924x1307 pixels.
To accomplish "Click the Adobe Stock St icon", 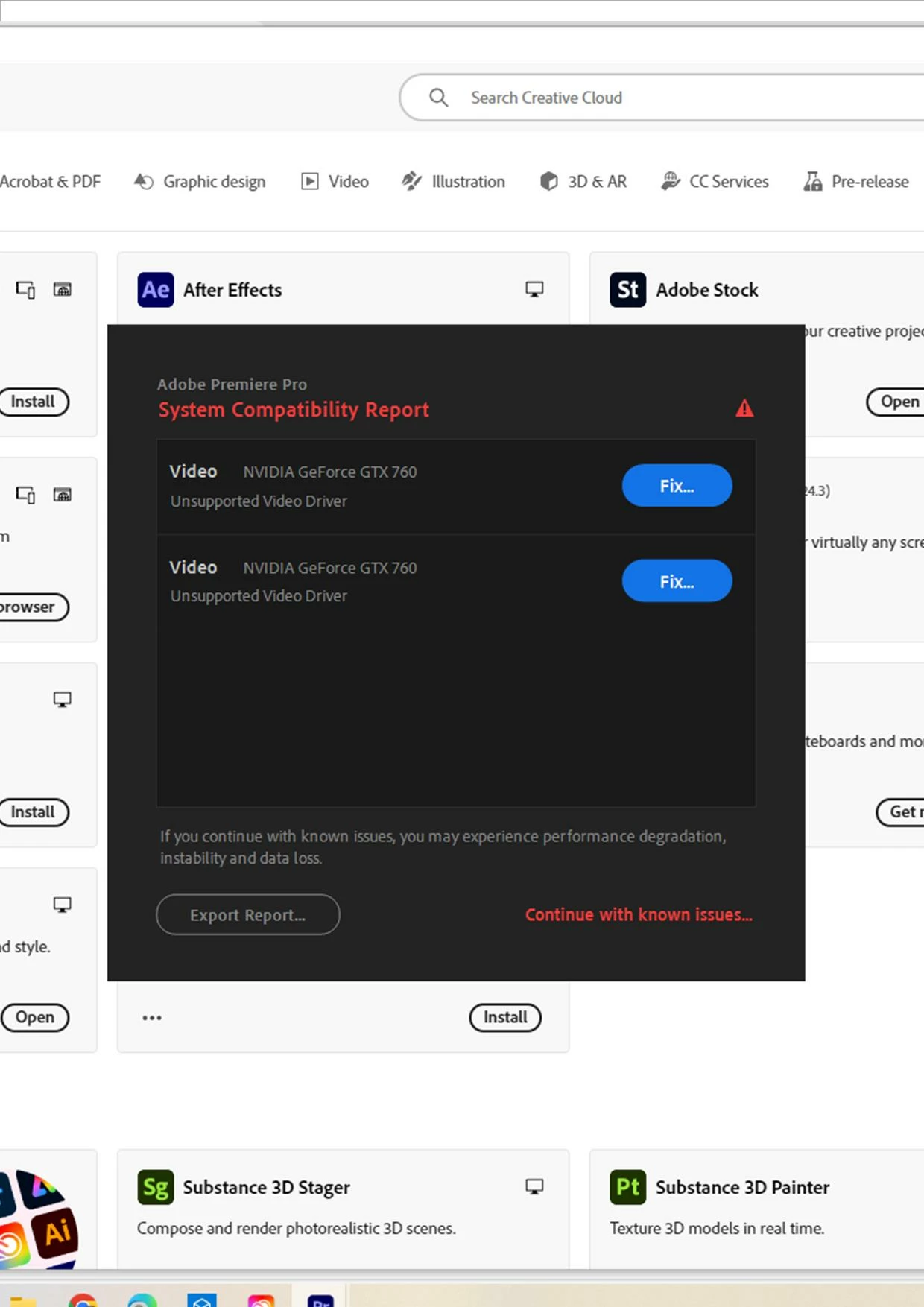I will 628,290.
